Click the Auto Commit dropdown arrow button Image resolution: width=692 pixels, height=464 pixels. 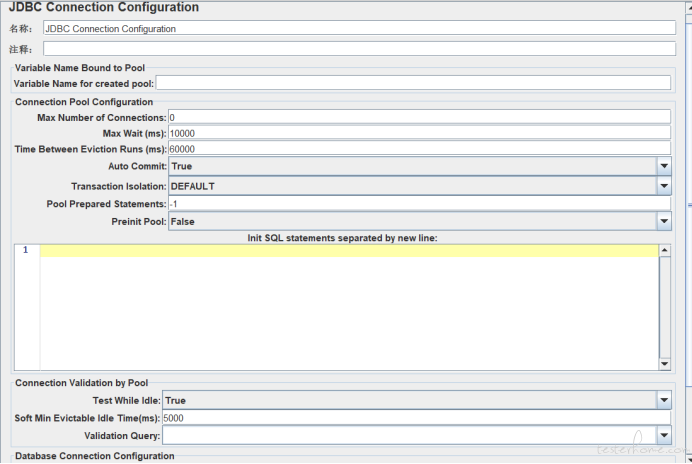[x=664, y=166]
